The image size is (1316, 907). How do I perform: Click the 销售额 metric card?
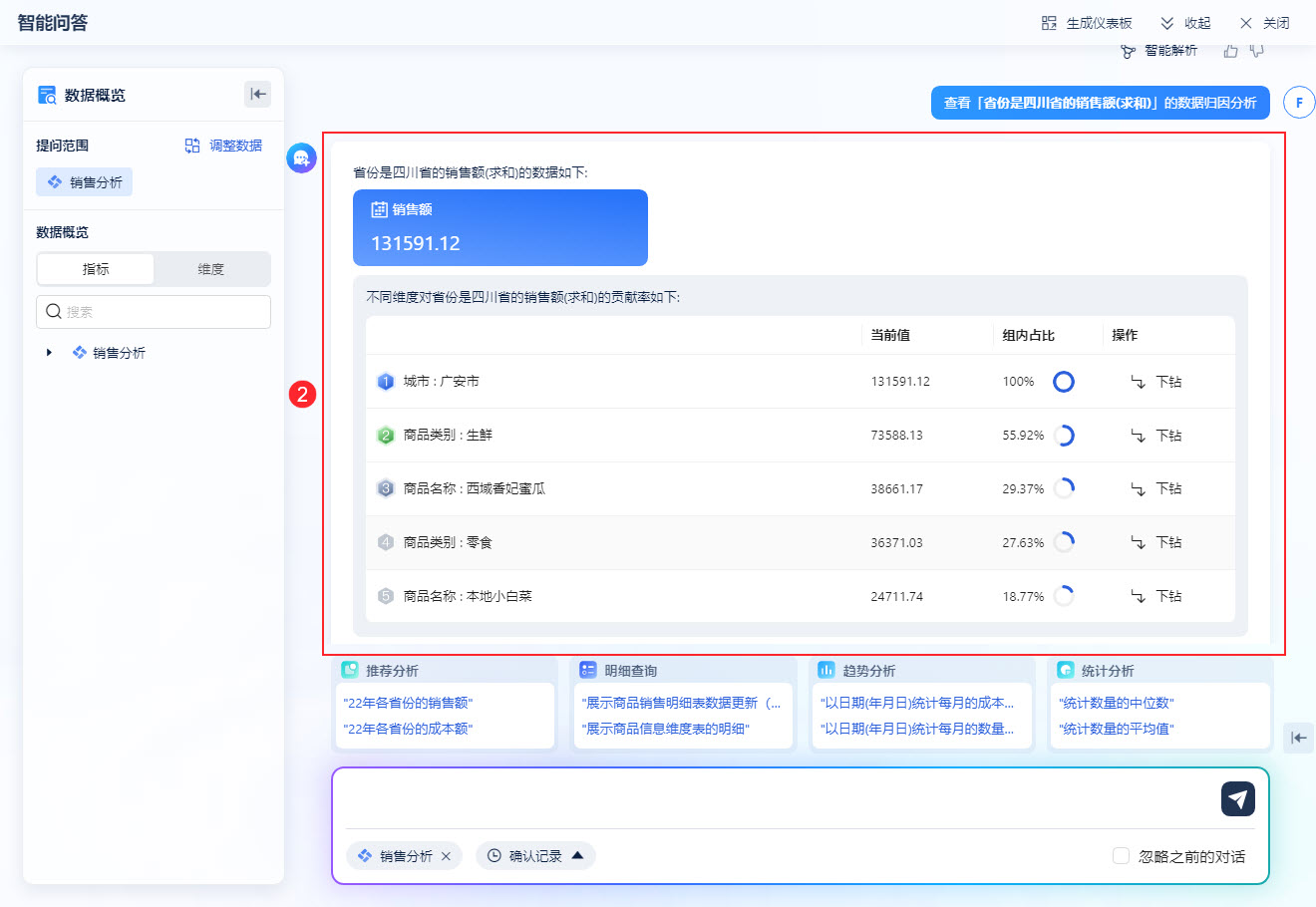pos(500,228)
